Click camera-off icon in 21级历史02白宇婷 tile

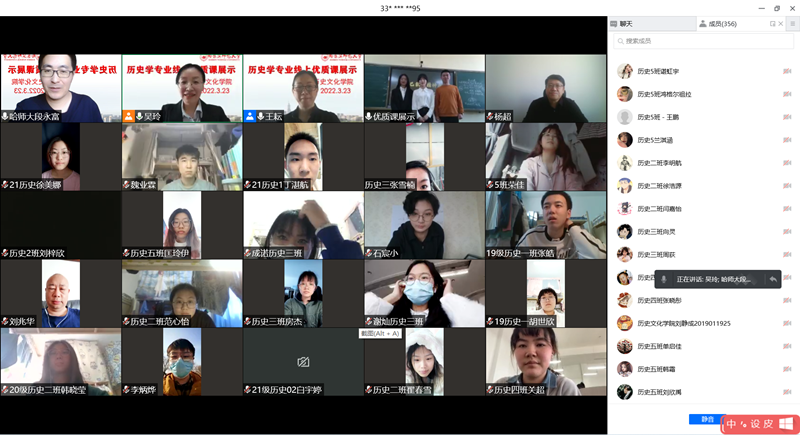coord(303,361)
